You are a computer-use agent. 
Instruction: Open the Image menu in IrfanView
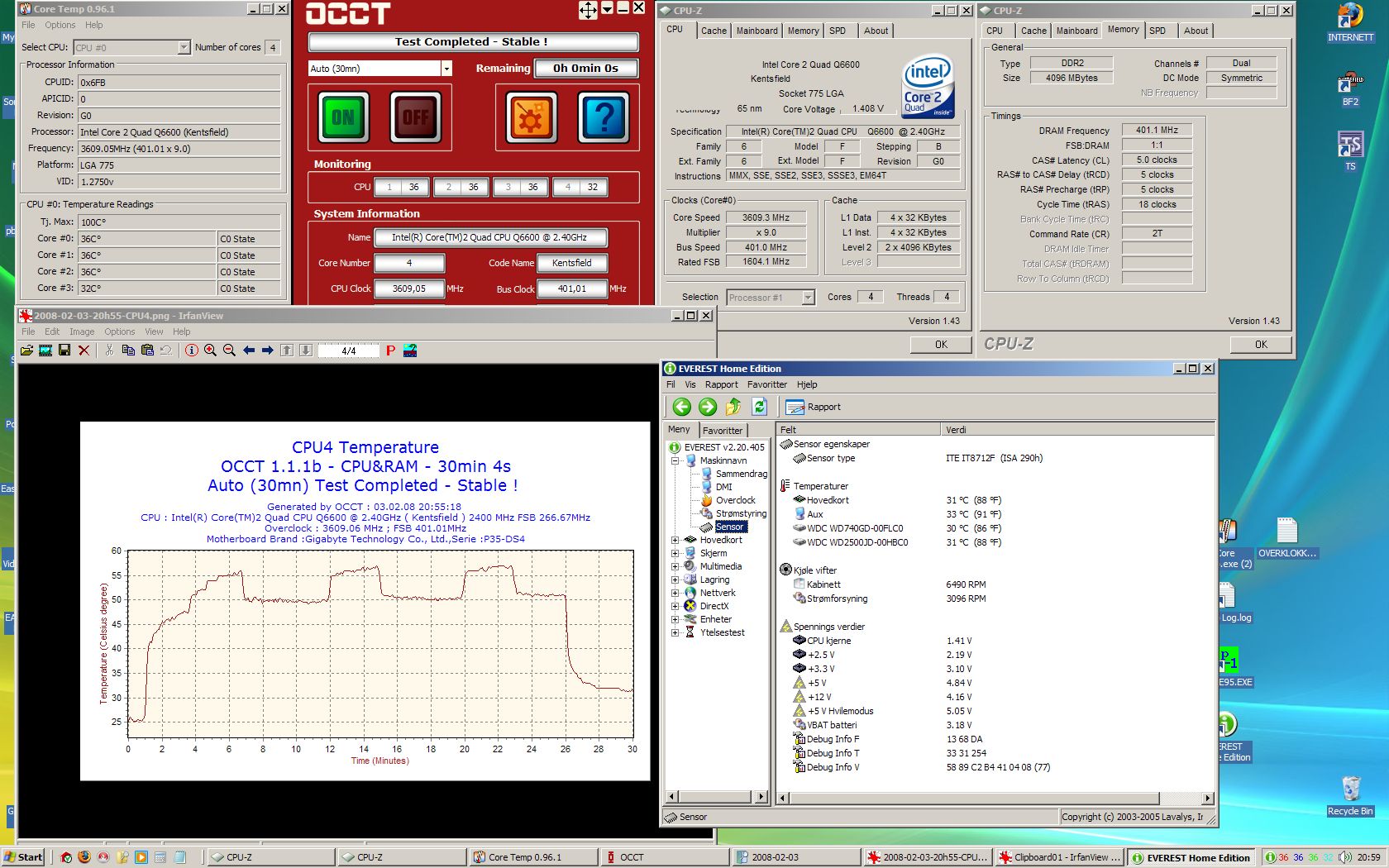point(82,331)
